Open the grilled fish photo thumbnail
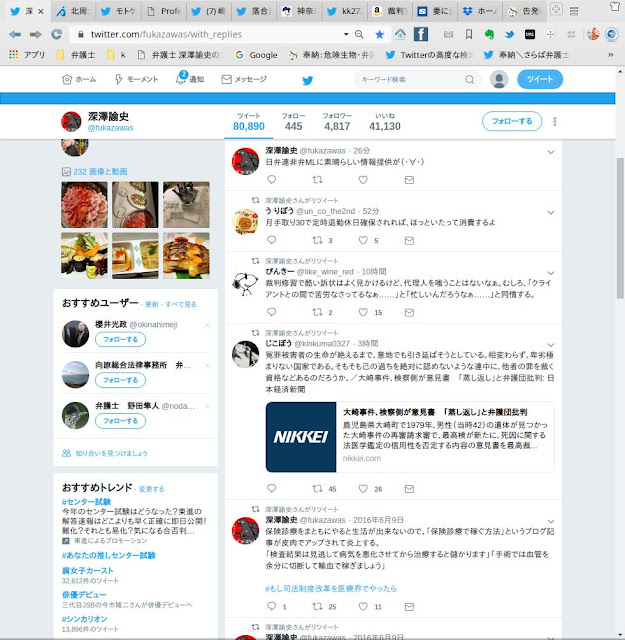Viewport: 625px width, 640px height. click(186, 256)
